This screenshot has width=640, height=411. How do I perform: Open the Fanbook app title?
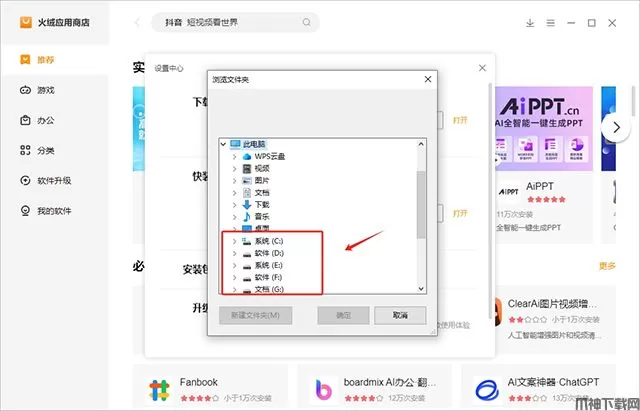[198, 382]
